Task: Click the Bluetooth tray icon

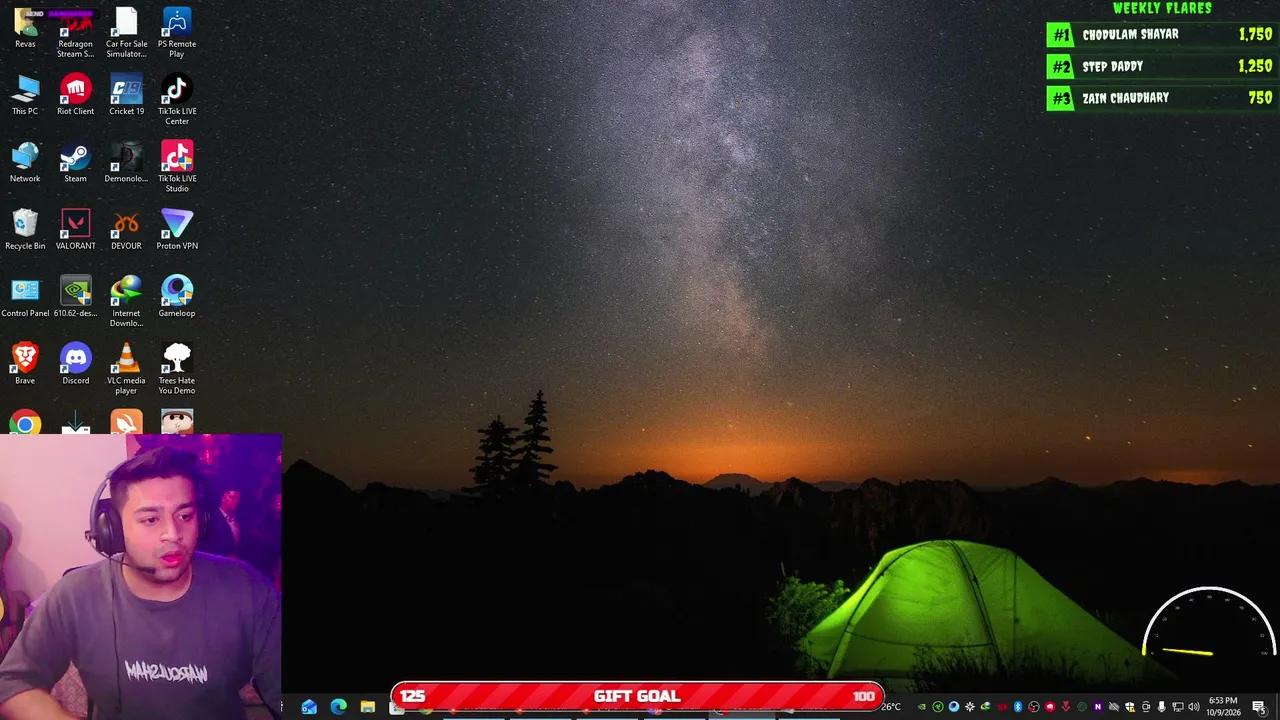Action: [1018, 707]
